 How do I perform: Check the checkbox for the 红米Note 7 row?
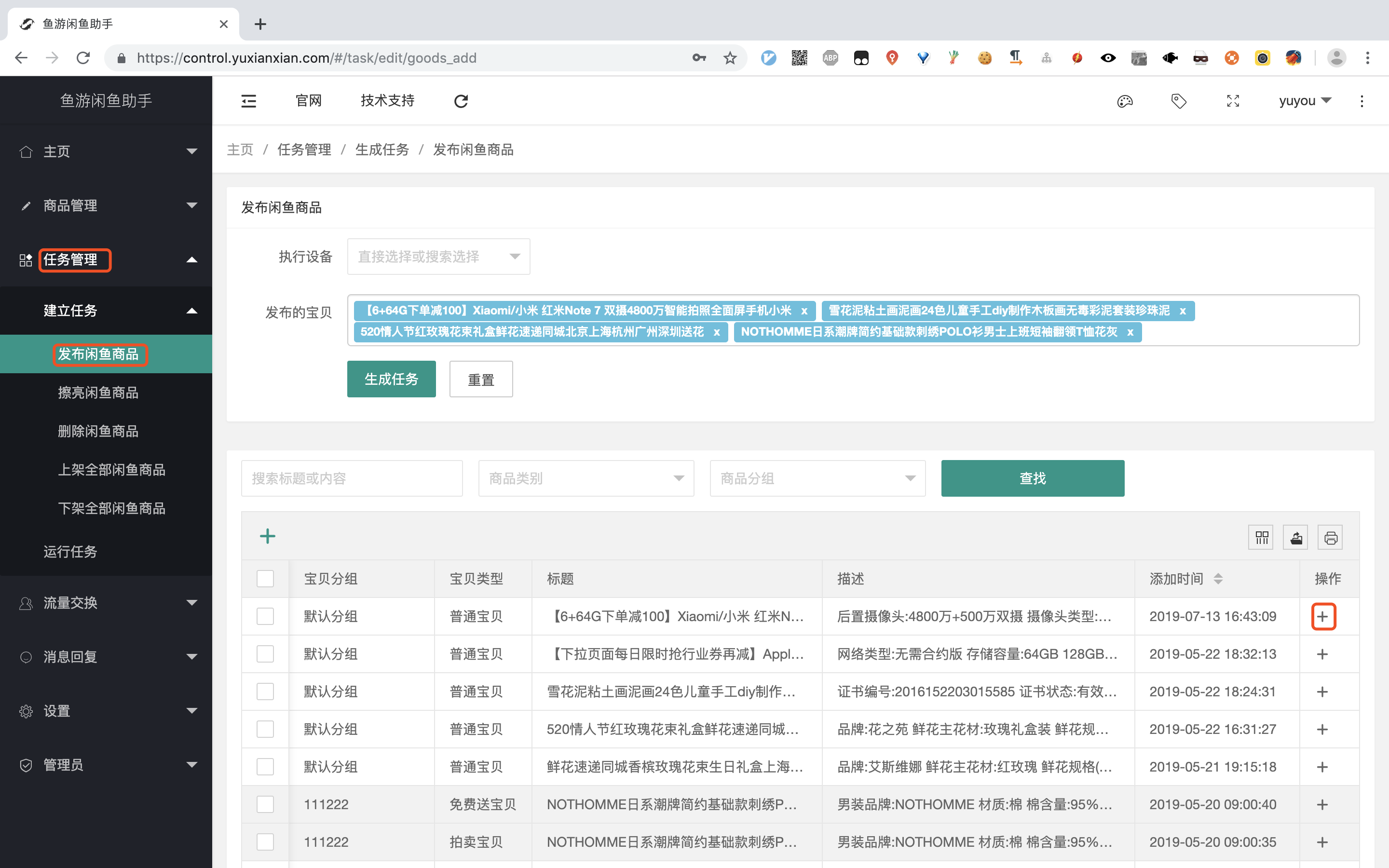[x=265, y=616]
